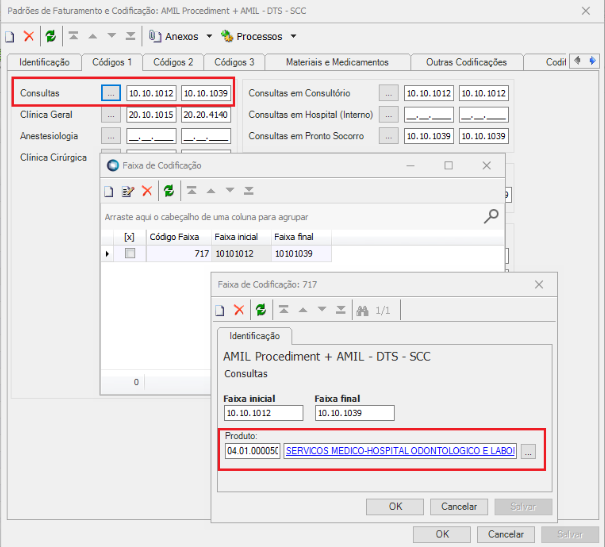Sort by Faixa inicial column header
The width and height of the screenshot is (605, 547).
[241, 237]
